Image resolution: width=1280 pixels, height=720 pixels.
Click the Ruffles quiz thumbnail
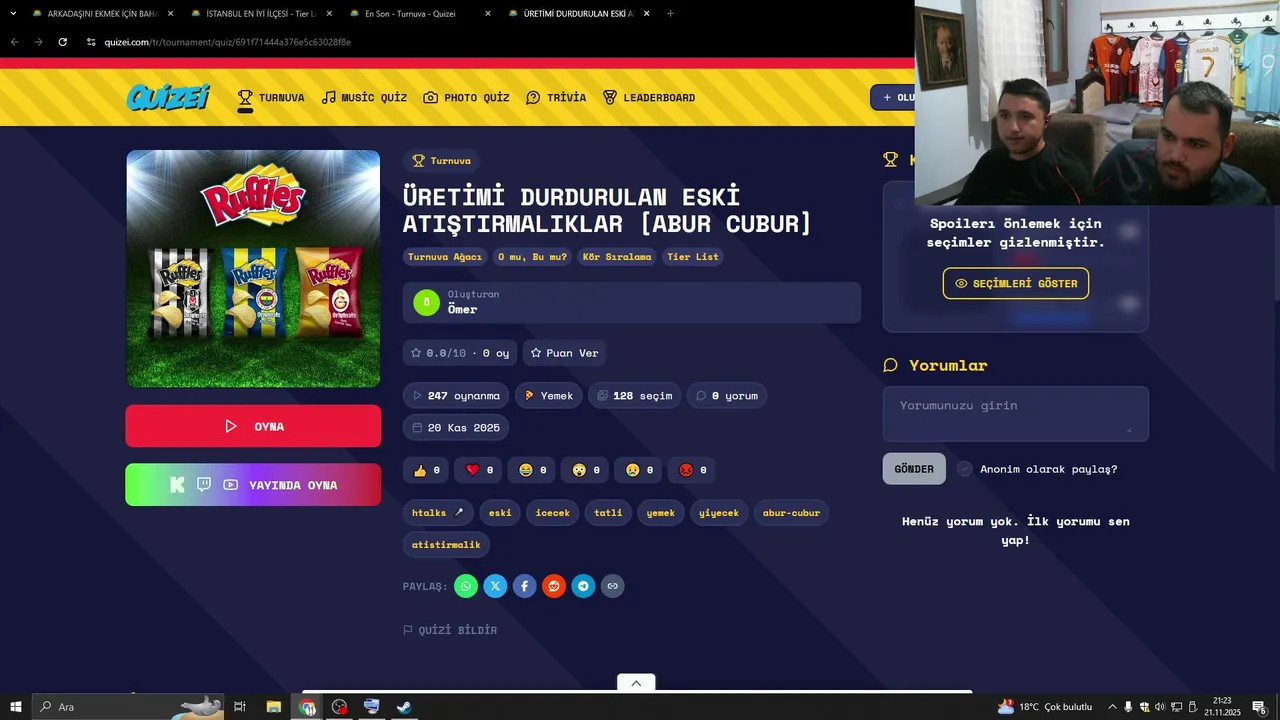pos(253,268)
